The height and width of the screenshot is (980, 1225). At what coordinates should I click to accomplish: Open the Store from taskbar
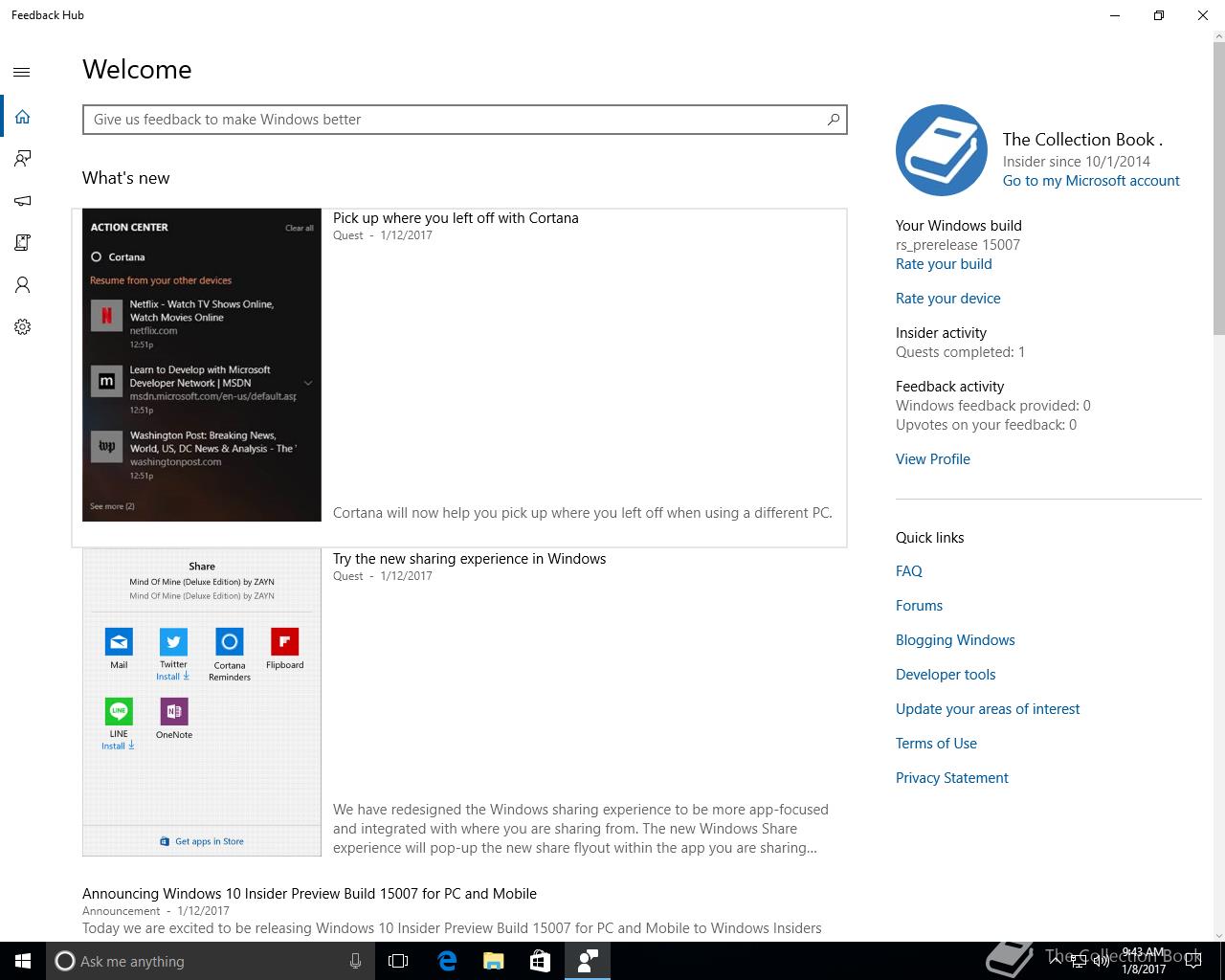(x=540, y=961)
